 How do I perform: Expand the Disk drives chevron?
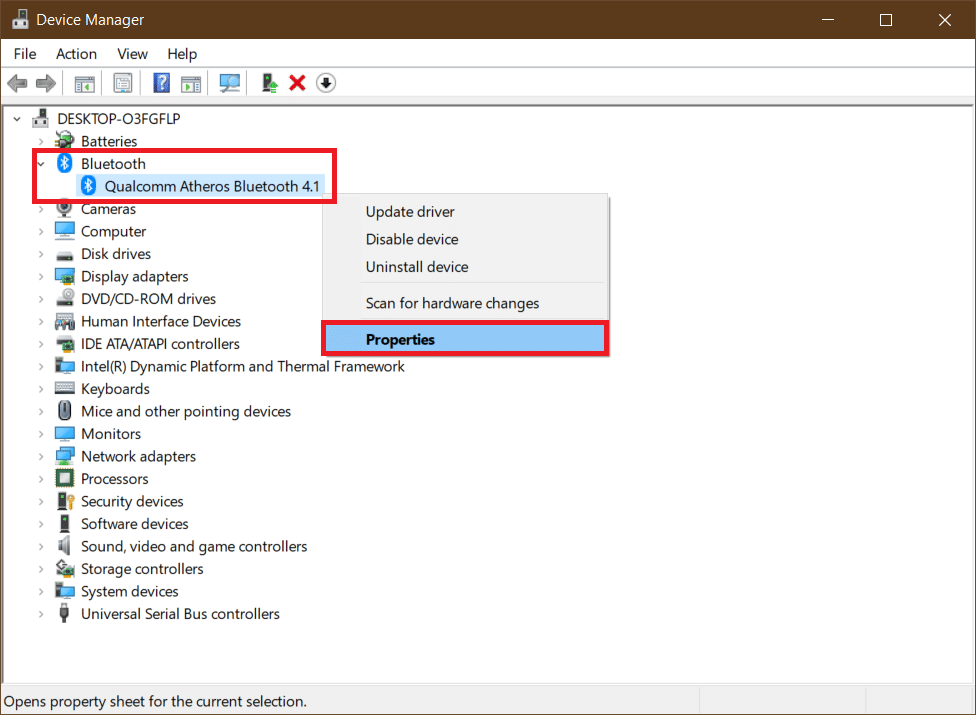coord(41,254)
